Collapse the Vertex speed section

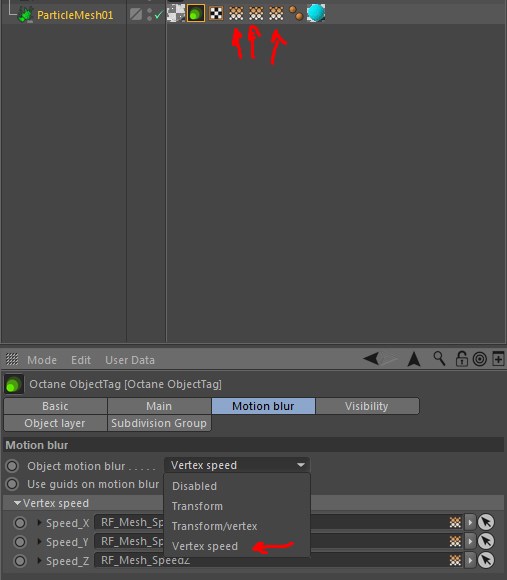(17, 503)
